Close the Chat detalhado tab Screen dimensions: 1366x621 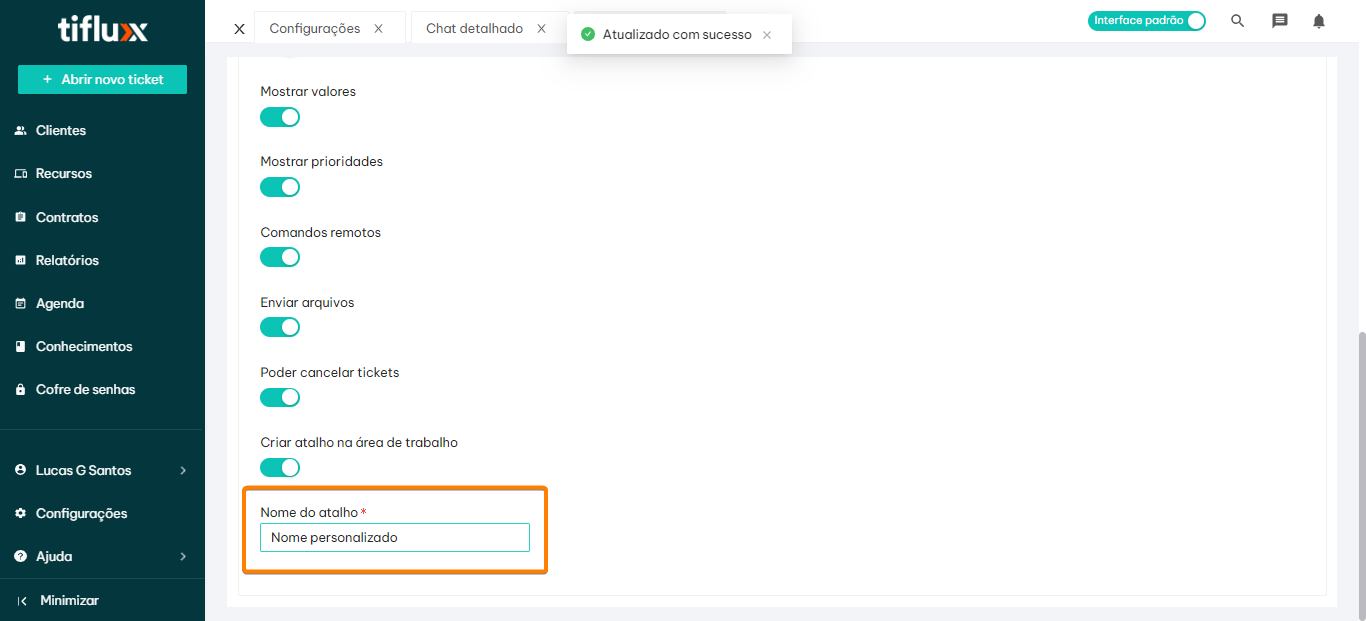coord(541,29)
